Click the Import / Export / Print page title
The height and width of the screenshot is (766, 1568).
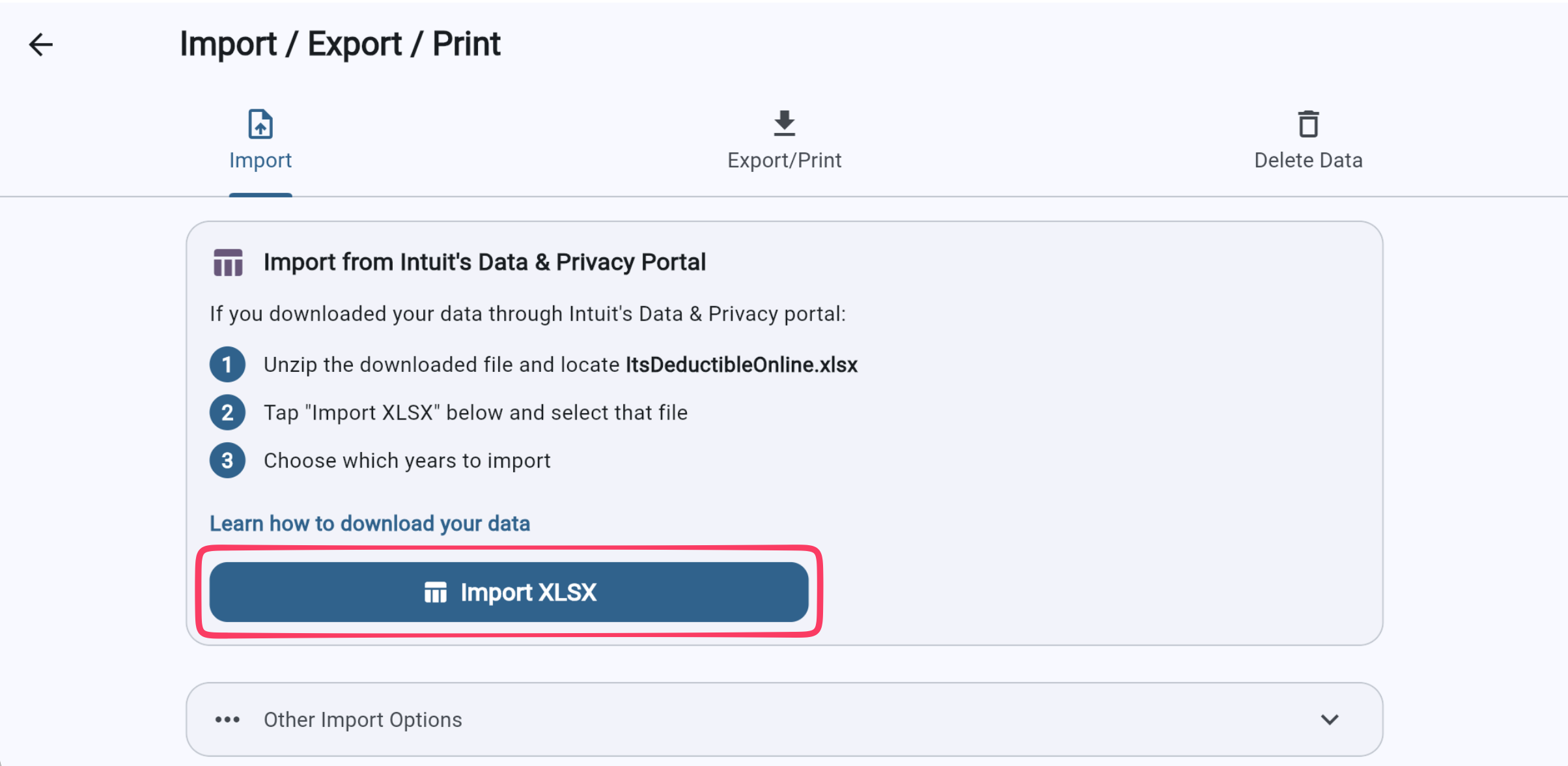(340, 43)
